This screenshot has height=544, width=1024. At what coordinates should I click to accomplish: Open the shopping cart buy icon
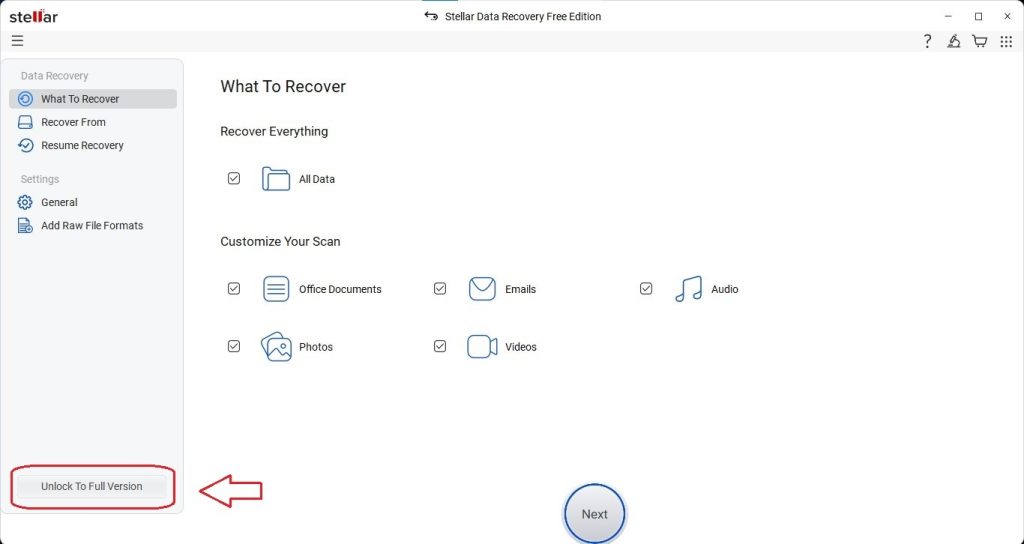[x=980, y=41]
